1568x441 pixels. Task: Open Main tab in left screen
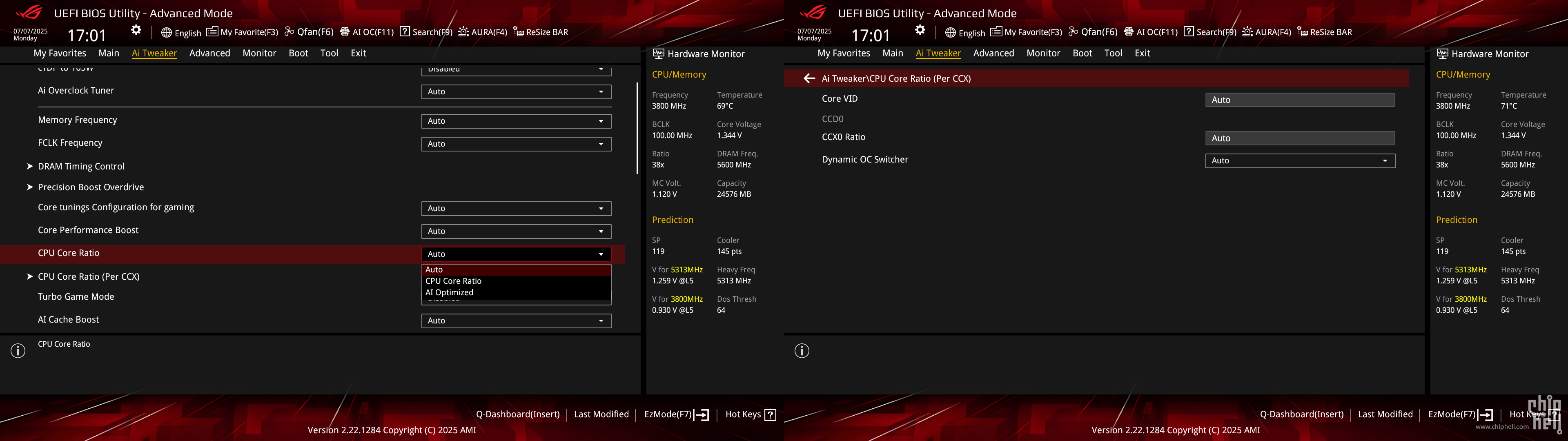click(109, 53)
